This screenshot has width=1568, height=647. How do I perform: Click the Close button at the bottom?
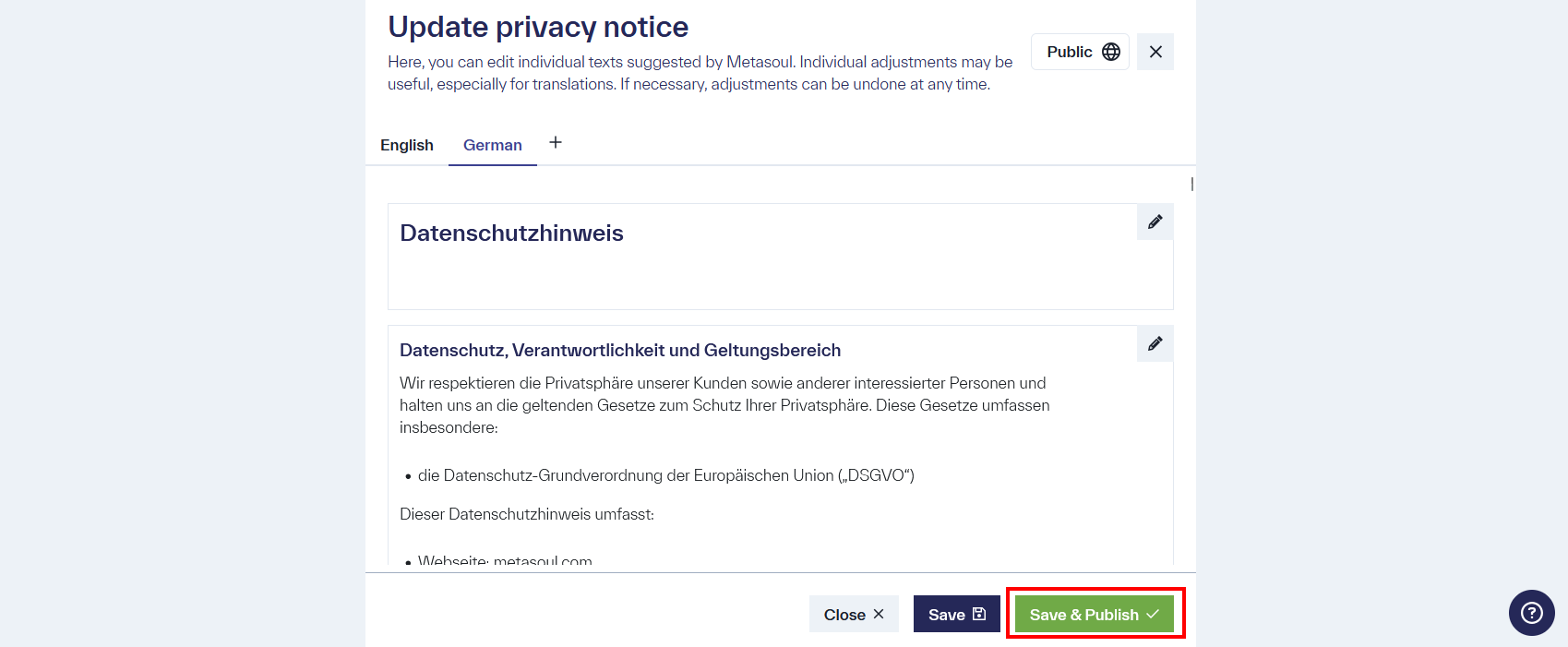coord(854,613)
